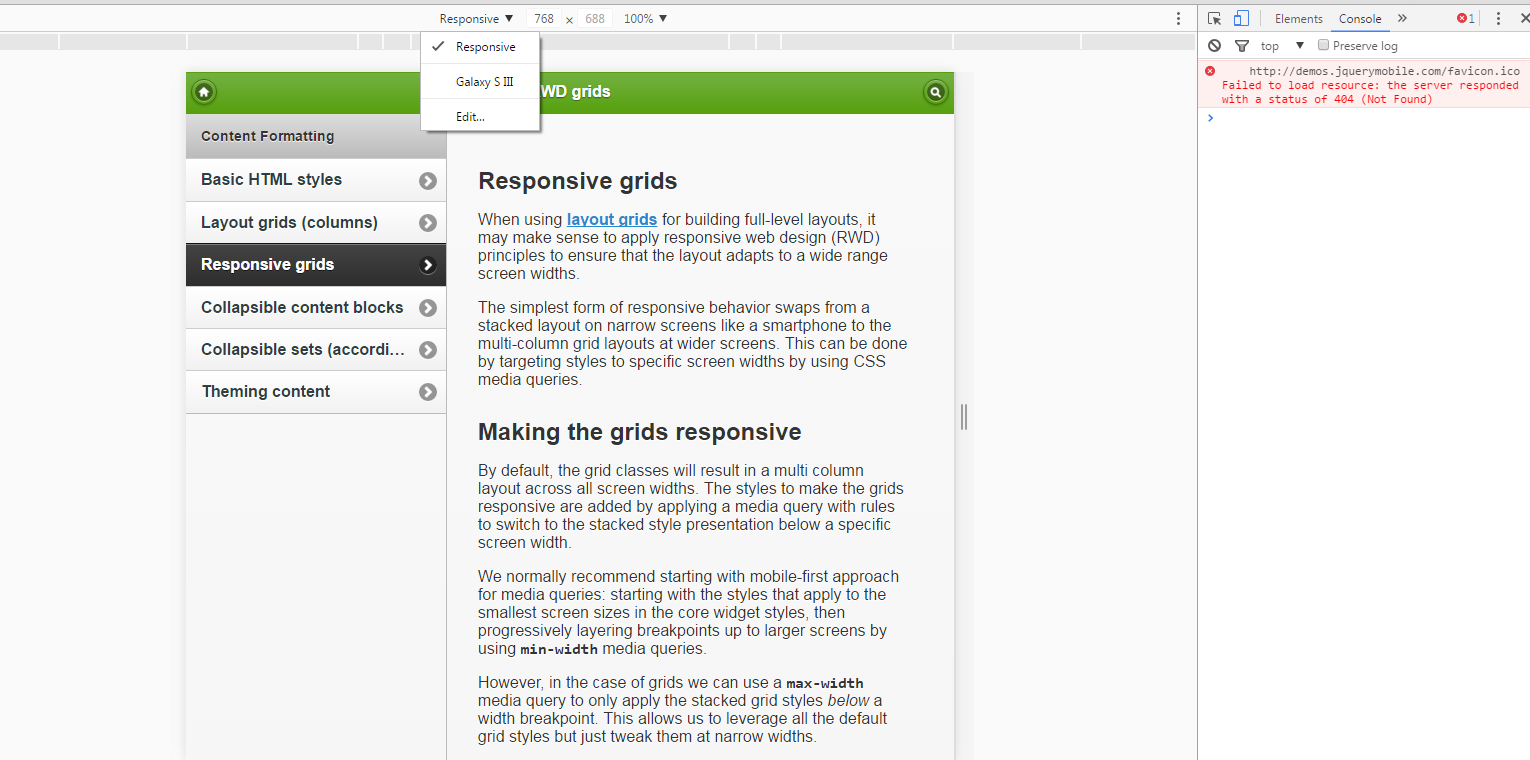The width and height of the screenshot is (1530, 760).
Task: Click the max-width code text
Action: (x=825, y=683)
